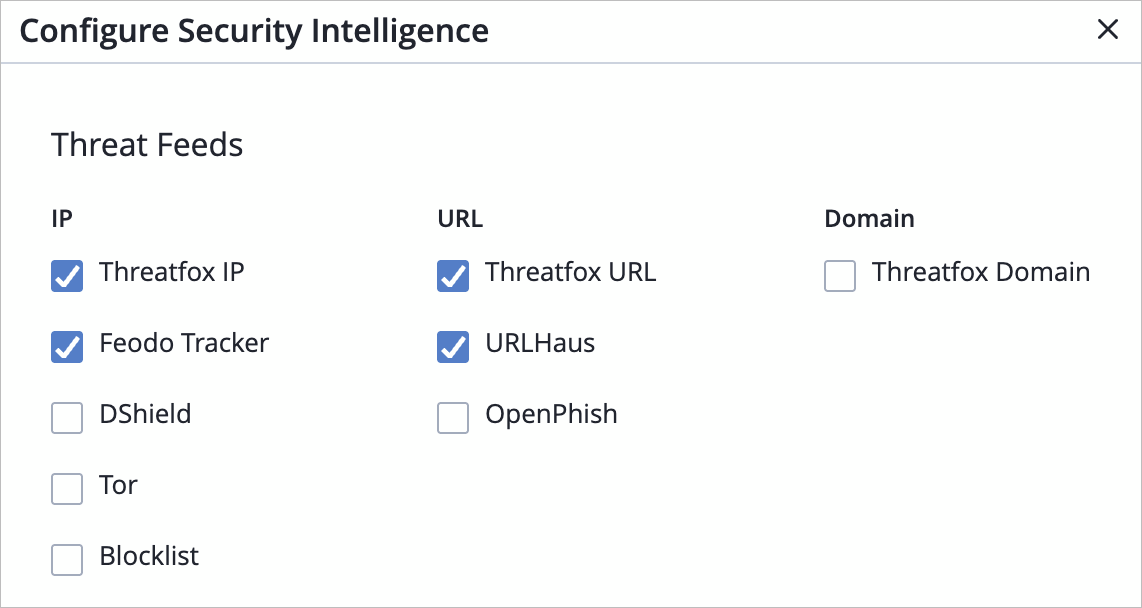Click the Threat Feeds section title
This screenshot has height=608, width=1142.
point(147,144)
